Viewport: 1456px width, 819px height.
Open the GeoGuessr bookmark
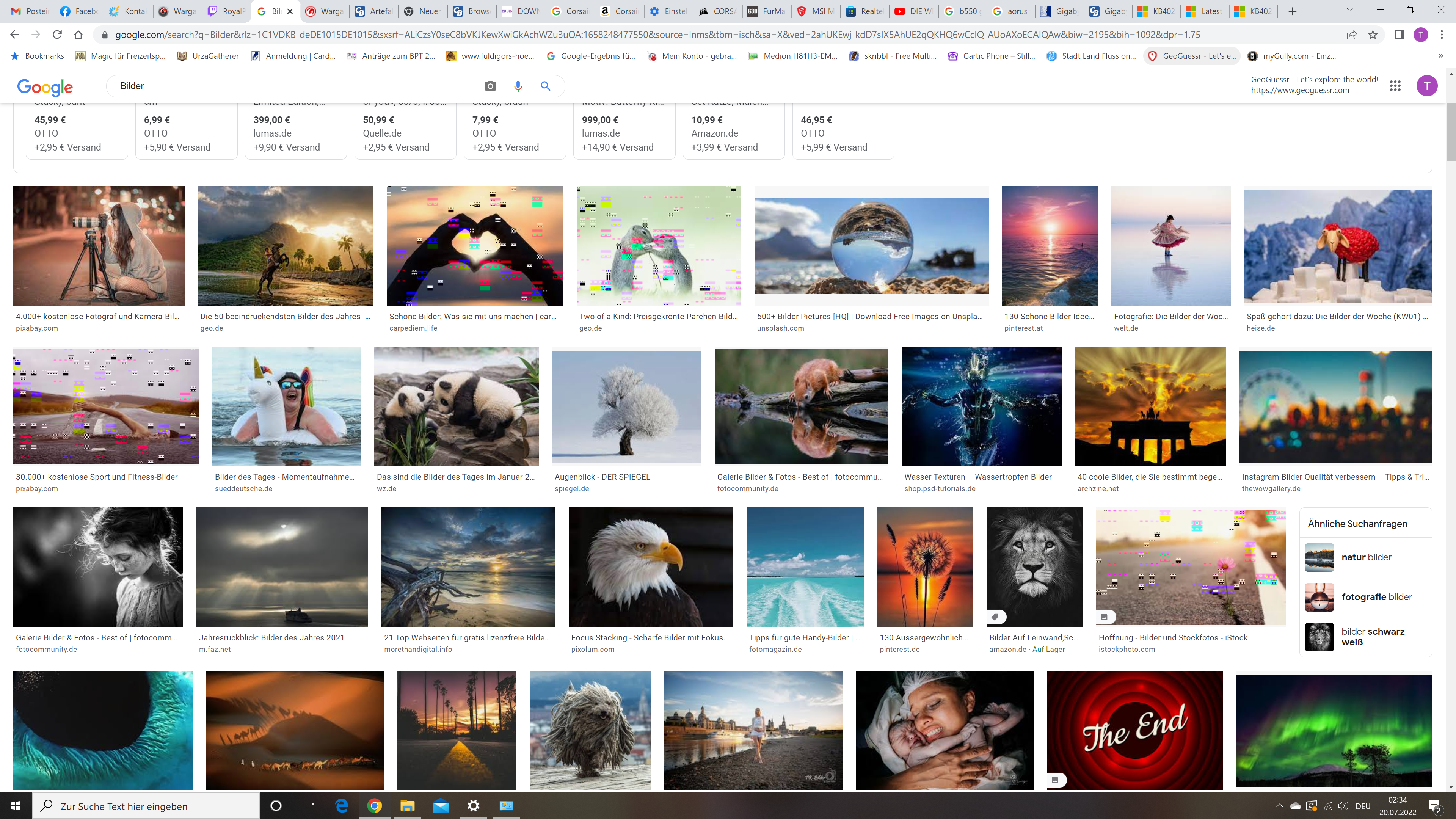pyautogui.click(x=1192, y=56)
